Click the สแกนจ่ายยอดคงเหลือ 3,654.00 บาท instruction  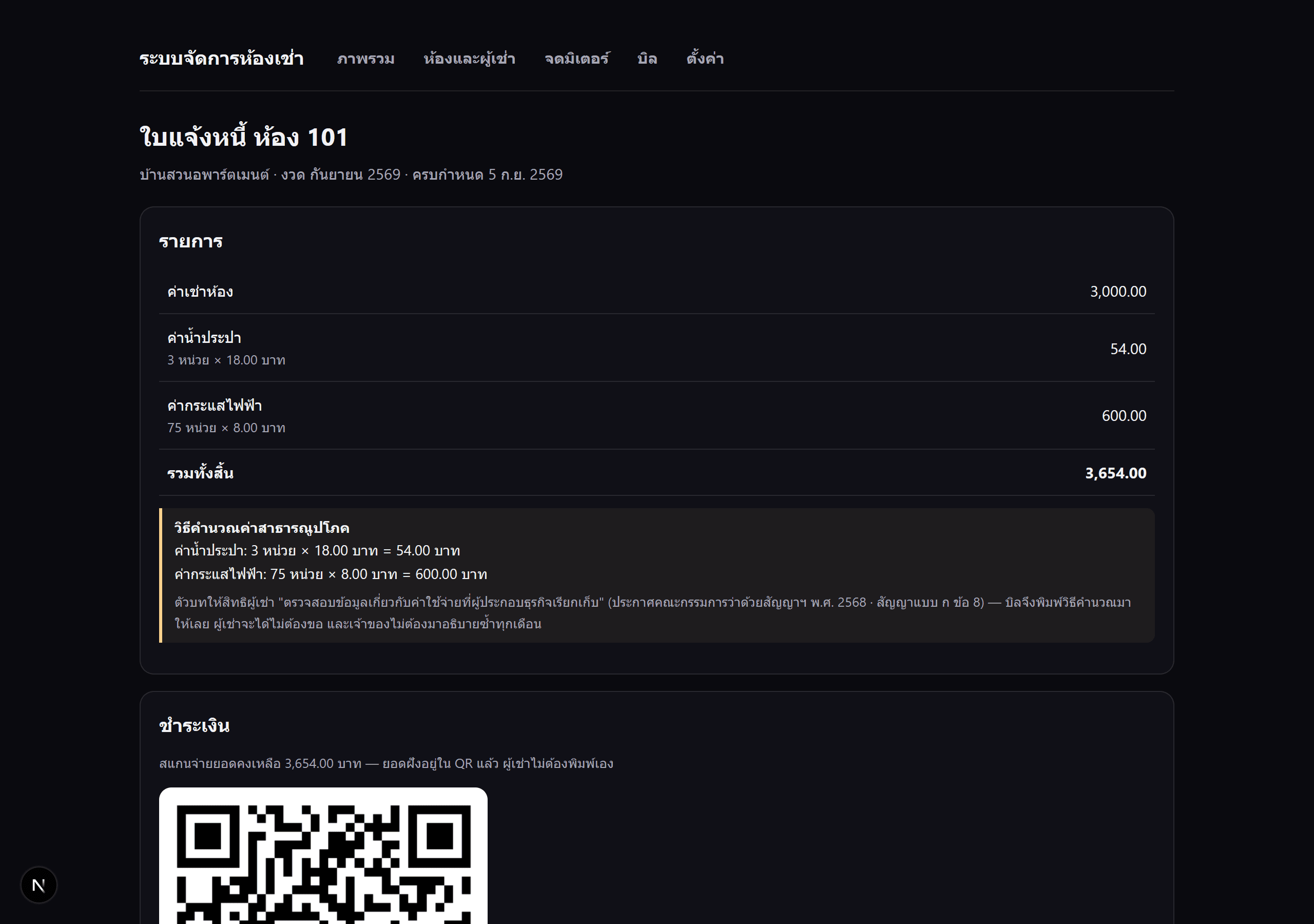(x=387, y=764)
